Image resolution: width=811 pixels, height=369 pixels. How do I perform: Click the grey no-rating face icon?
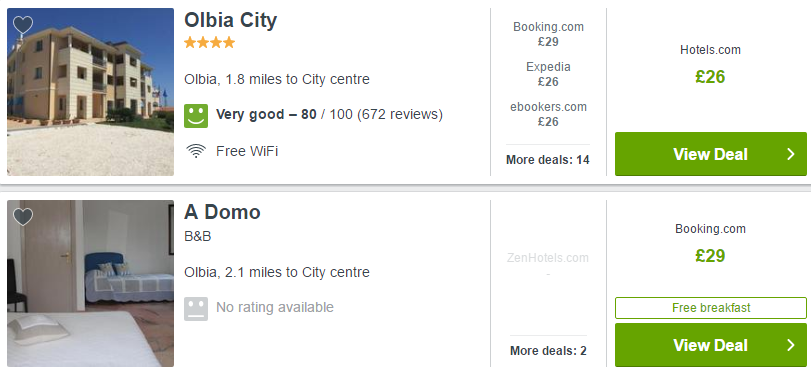point(196,308)
